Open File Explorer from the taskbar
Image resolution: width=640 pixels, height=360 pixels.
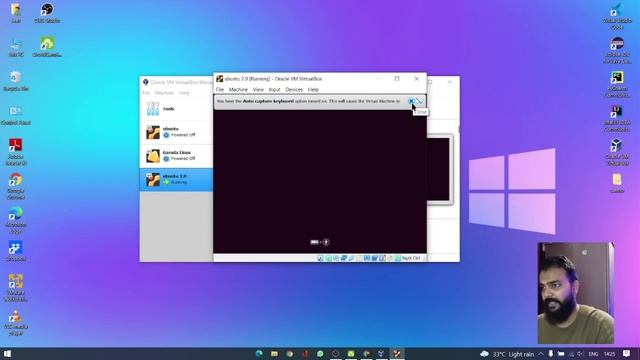[x=274, y=353]
